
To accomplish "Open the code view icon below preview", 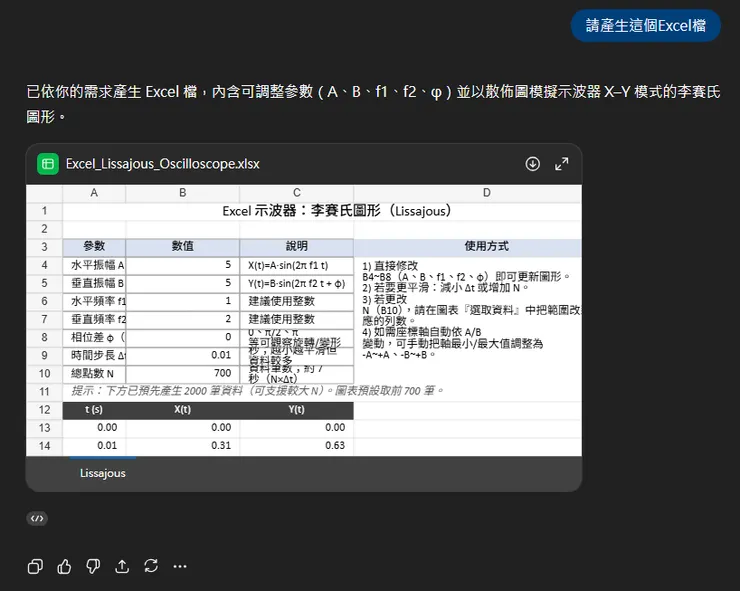I will pyautogui.click(x=37, y=518).
